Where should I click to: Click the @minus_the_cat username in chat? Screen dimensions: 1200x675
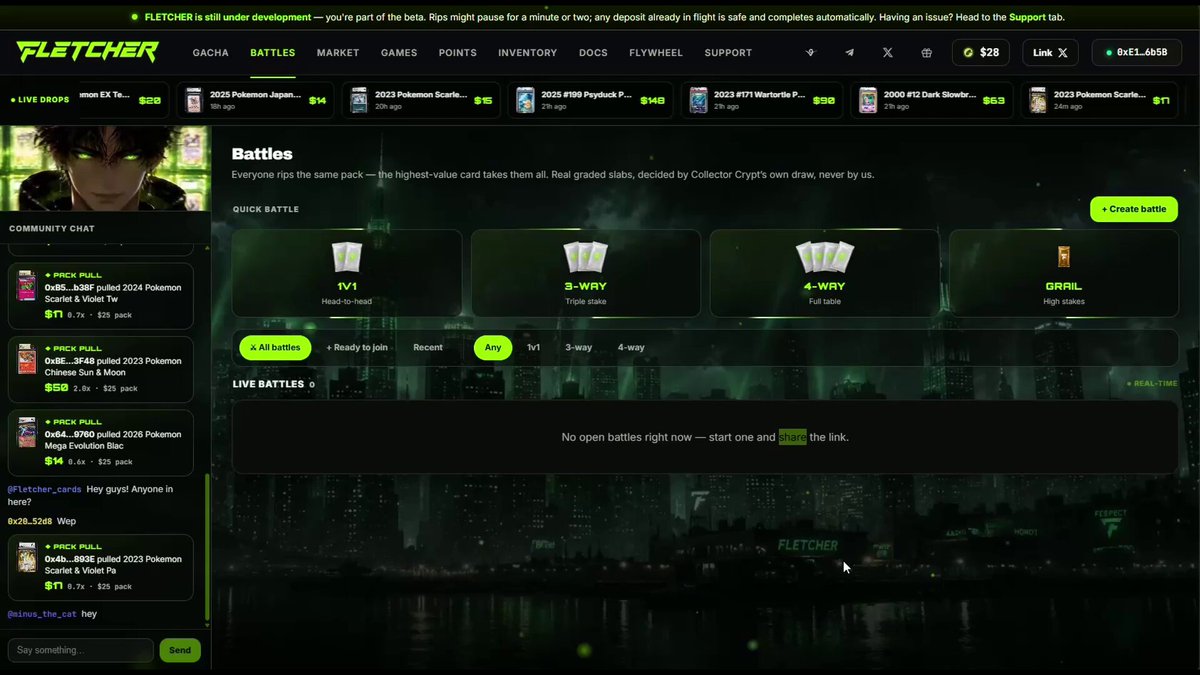pos(41,613)
